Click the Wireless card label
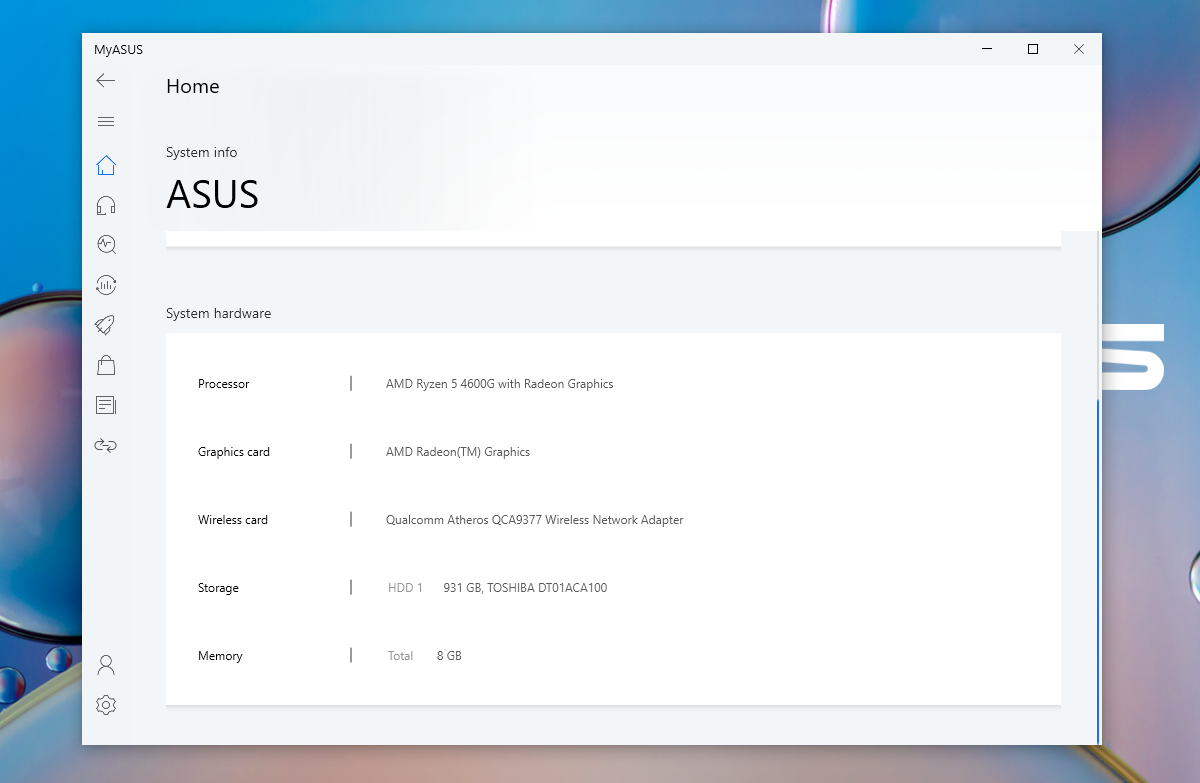This screenshot has width=1200, height=783. pyautogui.click(x=233, y=520)
